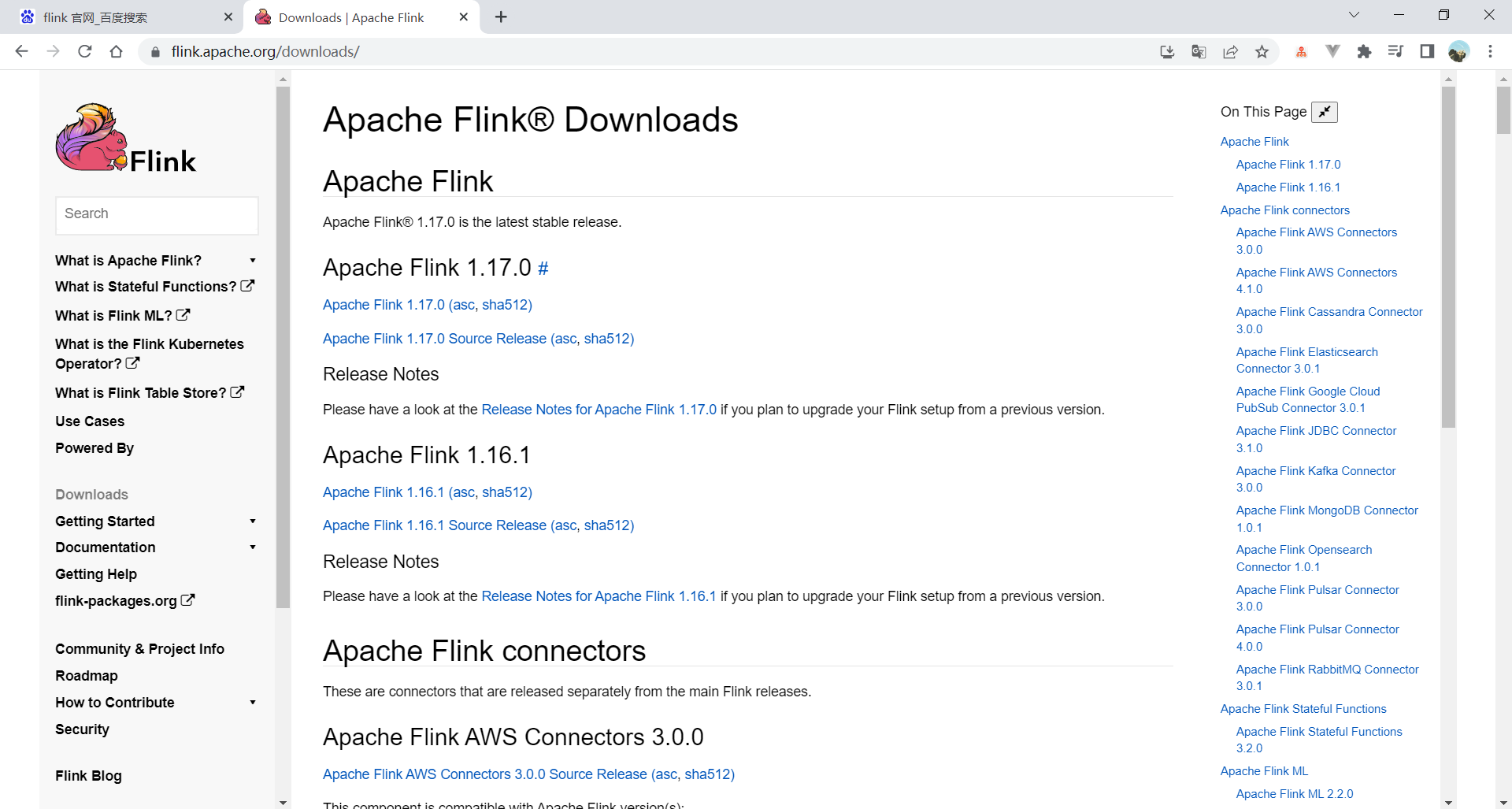Jump to Apache Flink connectors section
The image size is (1512, 809).
click(1285, 210)
